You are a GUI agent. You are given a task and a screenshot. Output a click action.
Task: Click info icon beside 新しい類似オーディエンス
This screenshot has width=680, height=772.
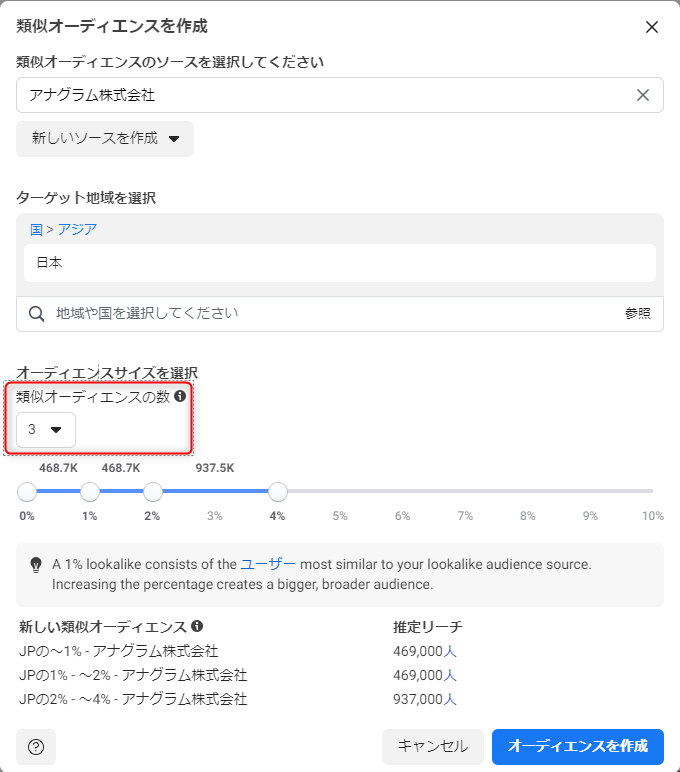197,626
